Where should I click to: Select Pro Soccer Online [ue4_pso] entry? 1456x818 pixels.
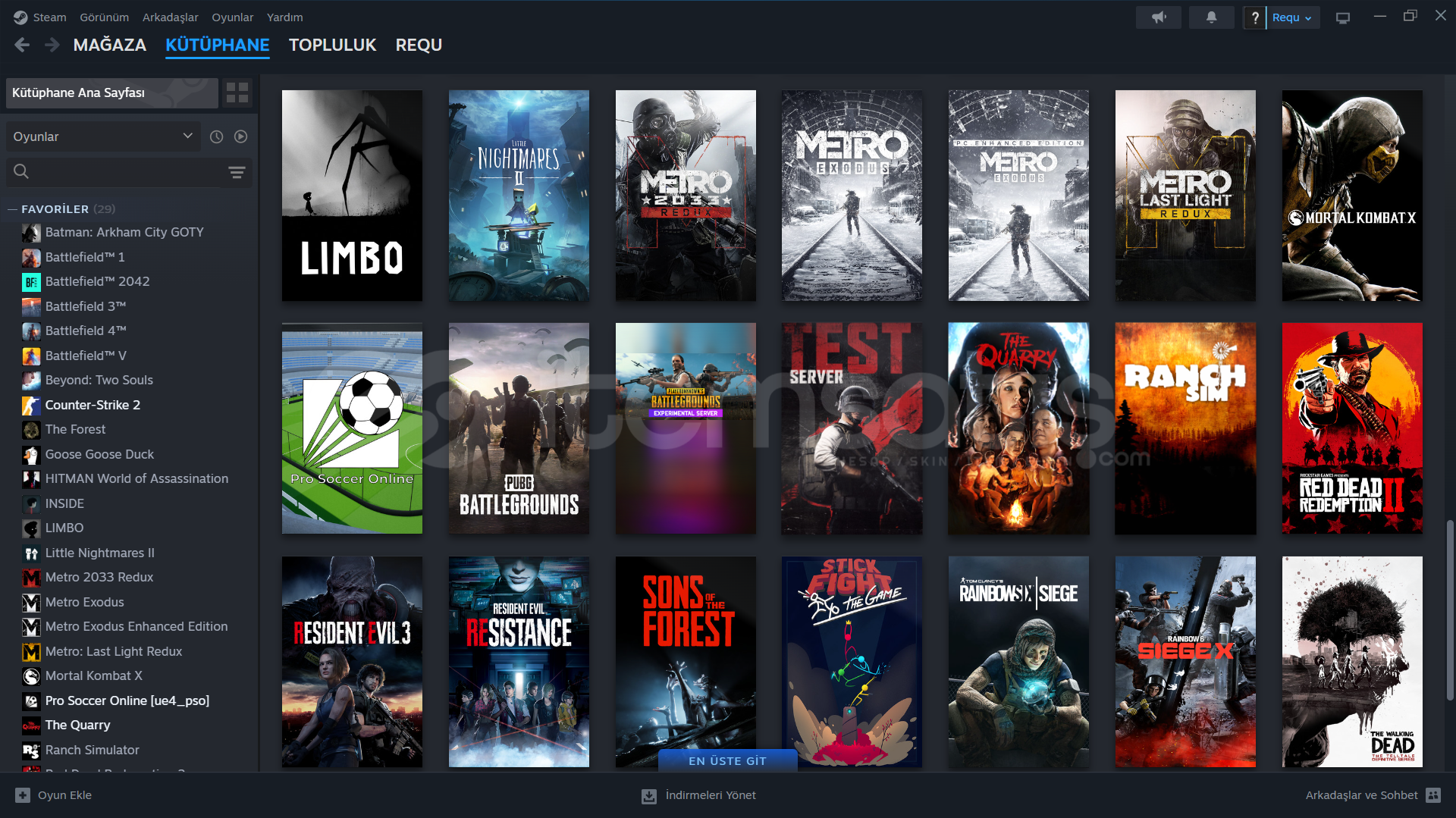pos(127,700)
